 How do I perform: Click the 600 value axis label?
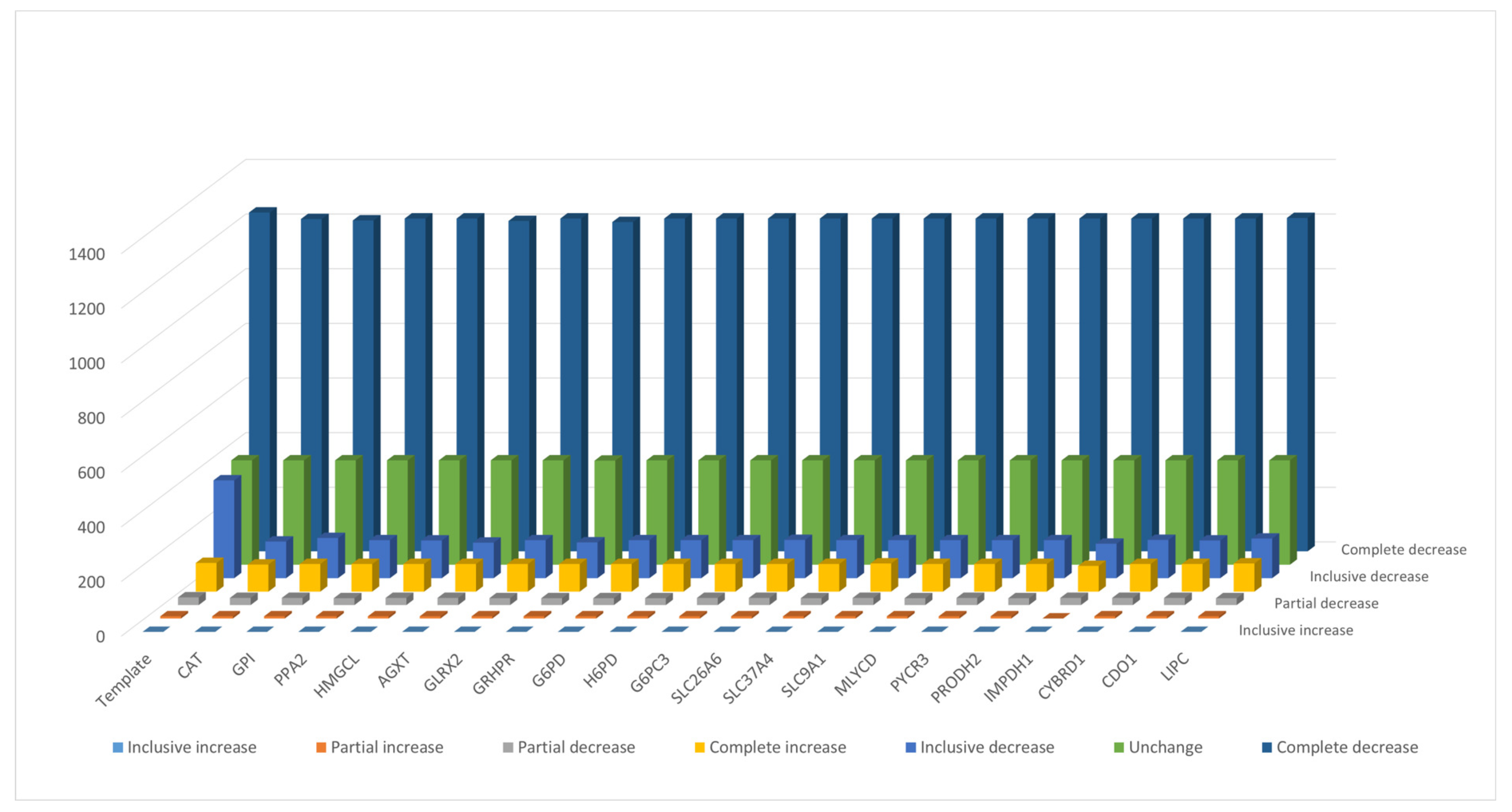91,472
